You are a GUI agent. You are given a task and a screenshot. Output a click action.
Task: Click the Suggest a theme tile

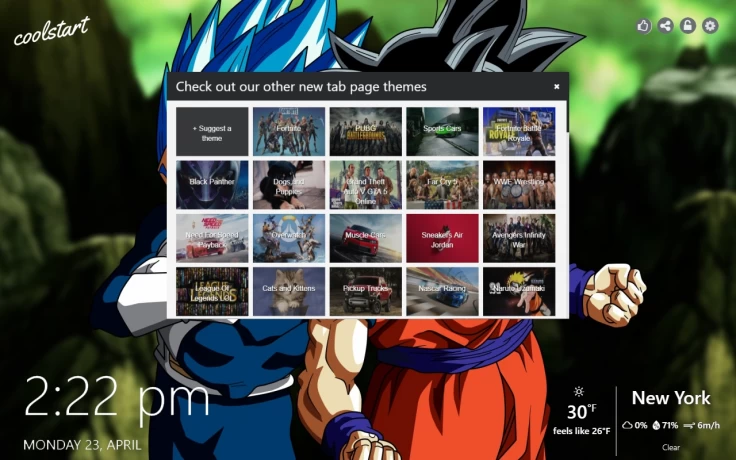212,131
